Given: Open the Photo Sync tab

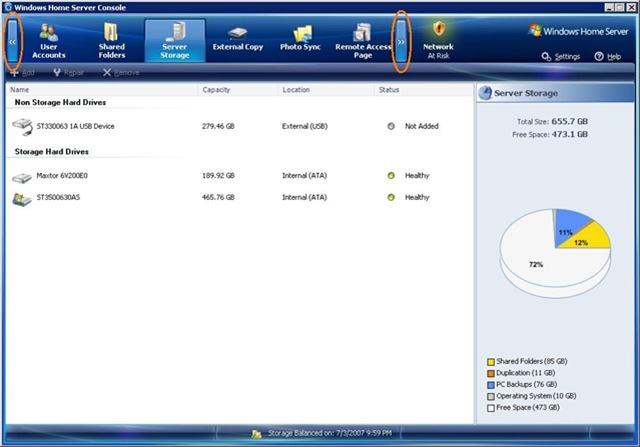Looking at the screenshot, I should coord(300,40).
